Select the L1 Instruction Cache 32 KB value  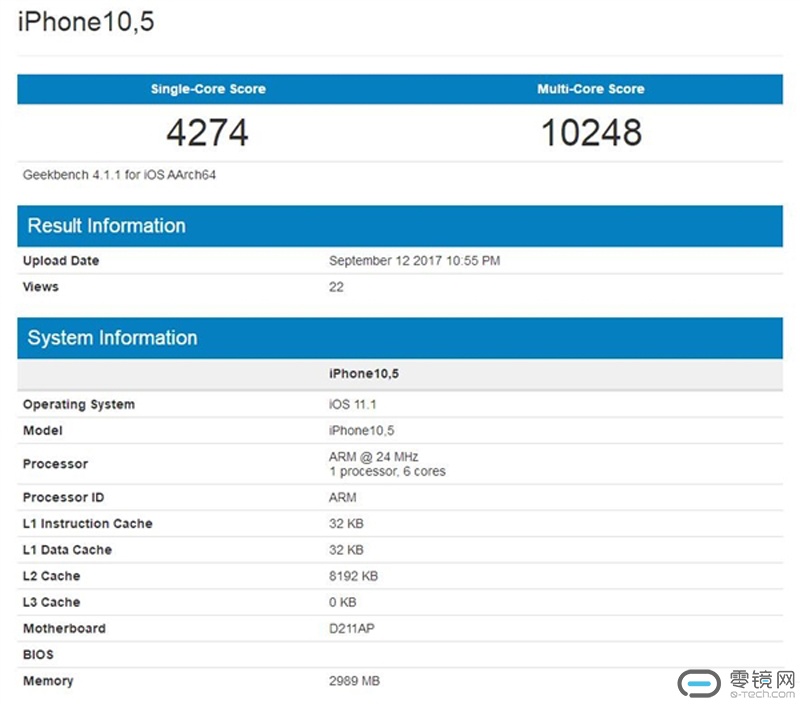(346, 524)
